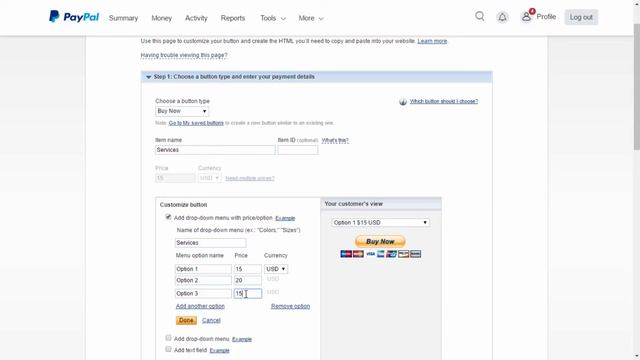Focus the Item ID field
This screenshot has width=640, height=360.
[x=298, y=150]
